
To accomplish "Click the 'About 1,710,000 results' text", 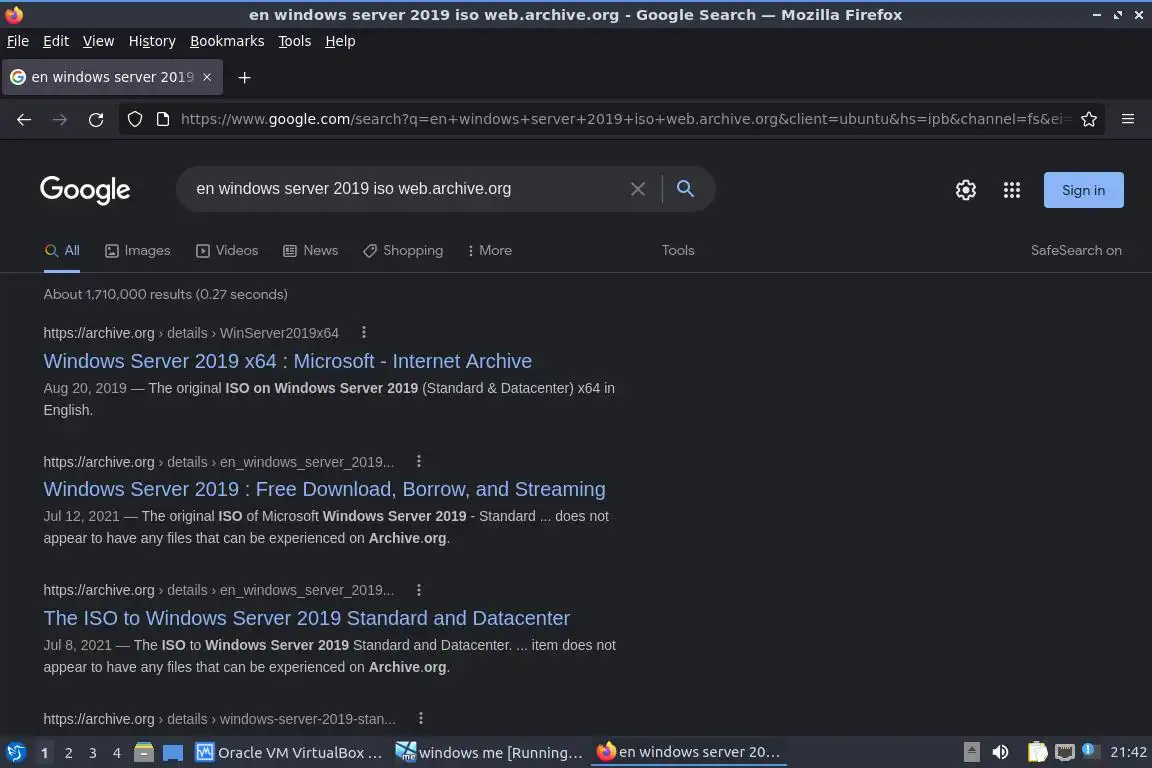I will tap(165, 294).
